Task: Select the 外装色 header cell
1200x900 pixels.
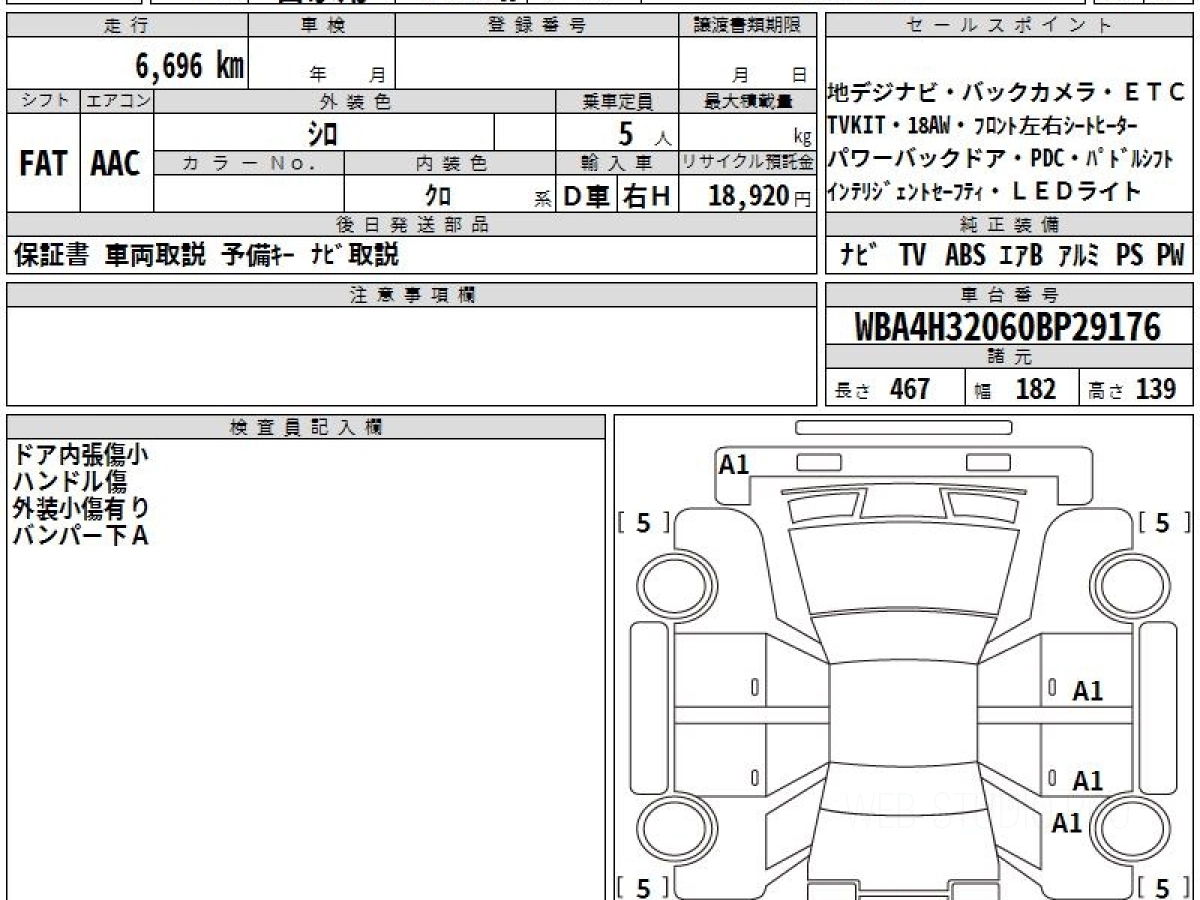Action: click(x=355, y=101)
